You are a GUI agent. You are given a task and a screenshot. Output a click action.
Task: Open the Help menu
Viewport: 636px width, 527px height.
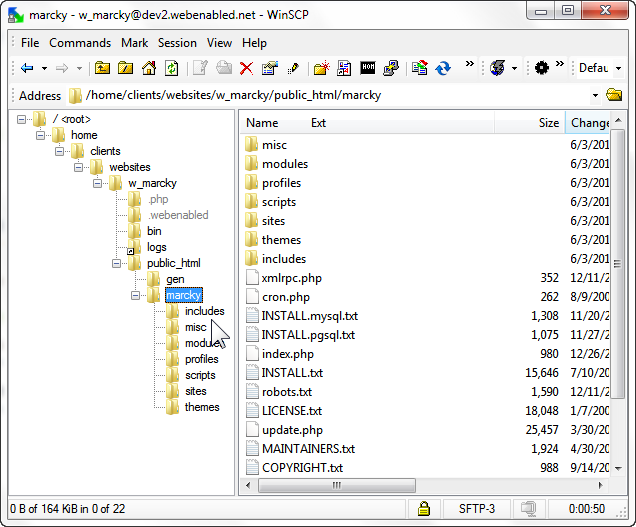(254, 43)
